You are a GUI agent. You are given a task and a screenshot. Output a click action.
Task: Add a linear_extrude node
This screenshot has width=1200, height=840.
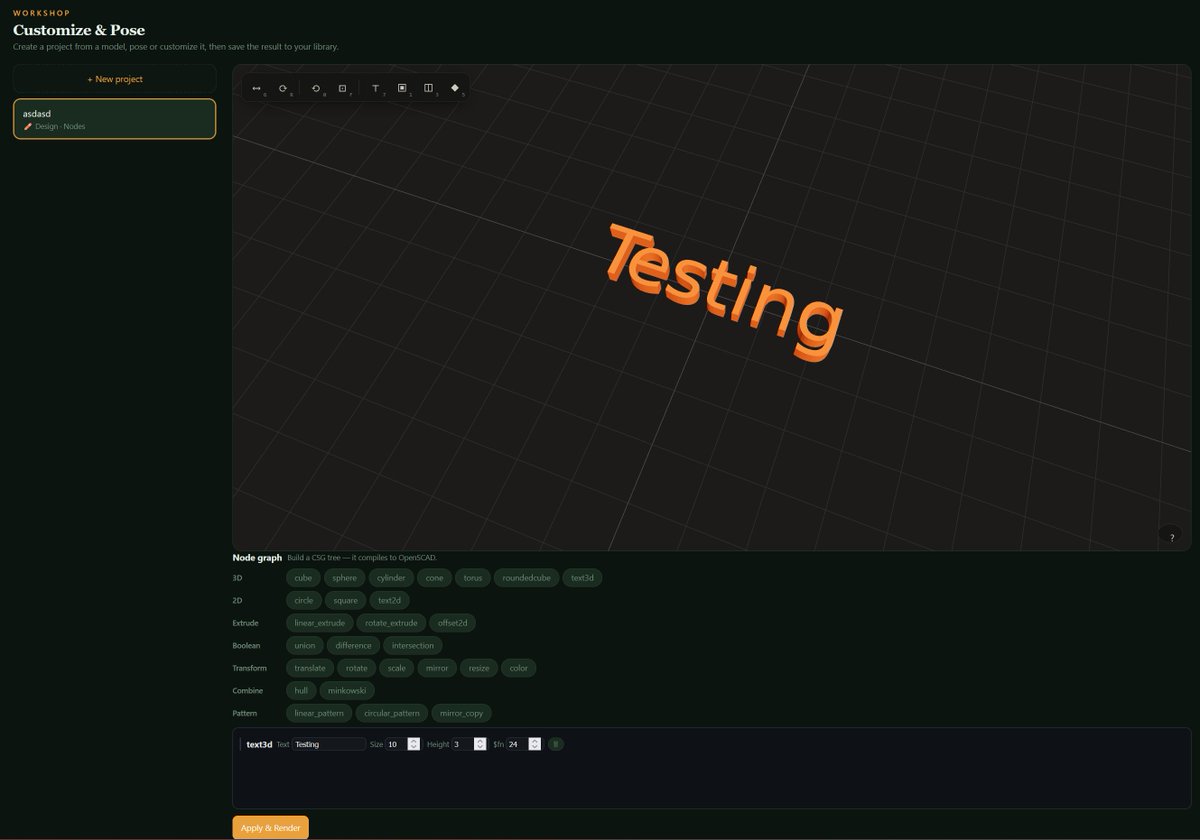coord(319,623)
